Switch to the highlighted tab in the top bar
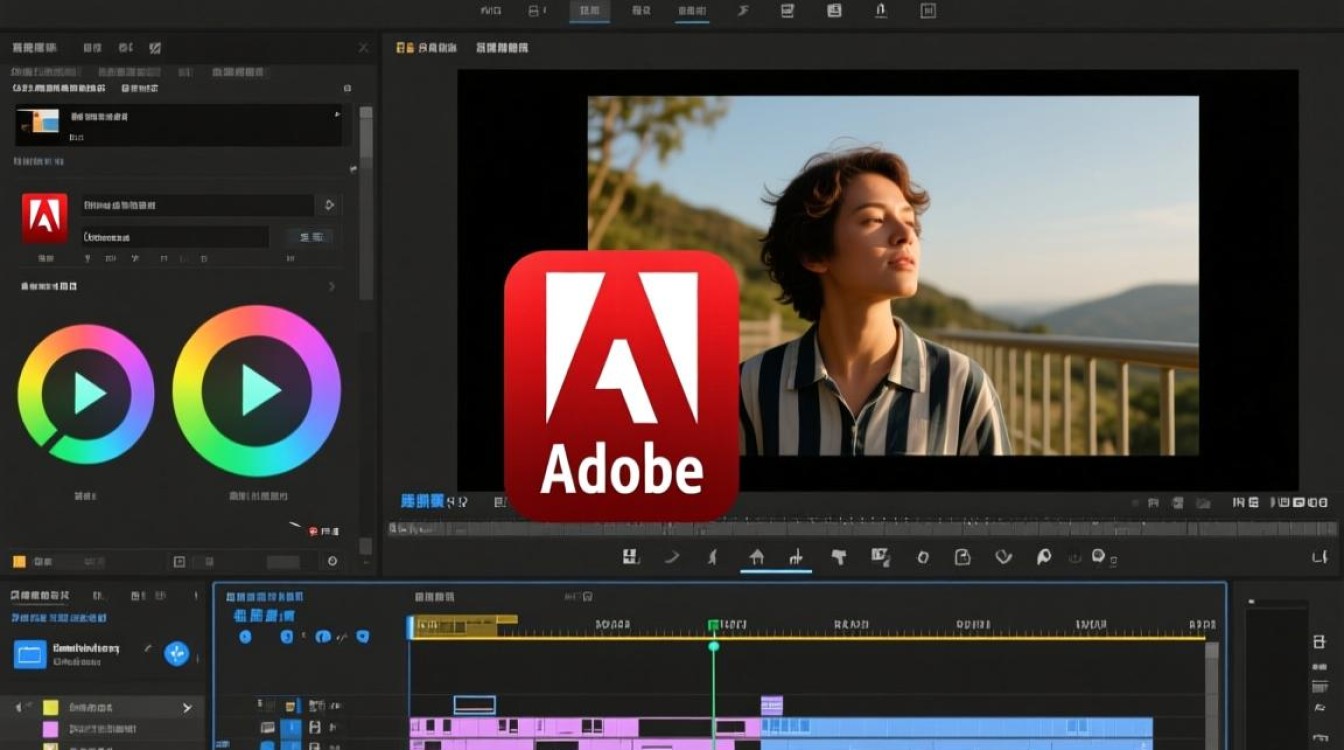The height and width of the screenshot is (750, 1344). pos(590,11)
